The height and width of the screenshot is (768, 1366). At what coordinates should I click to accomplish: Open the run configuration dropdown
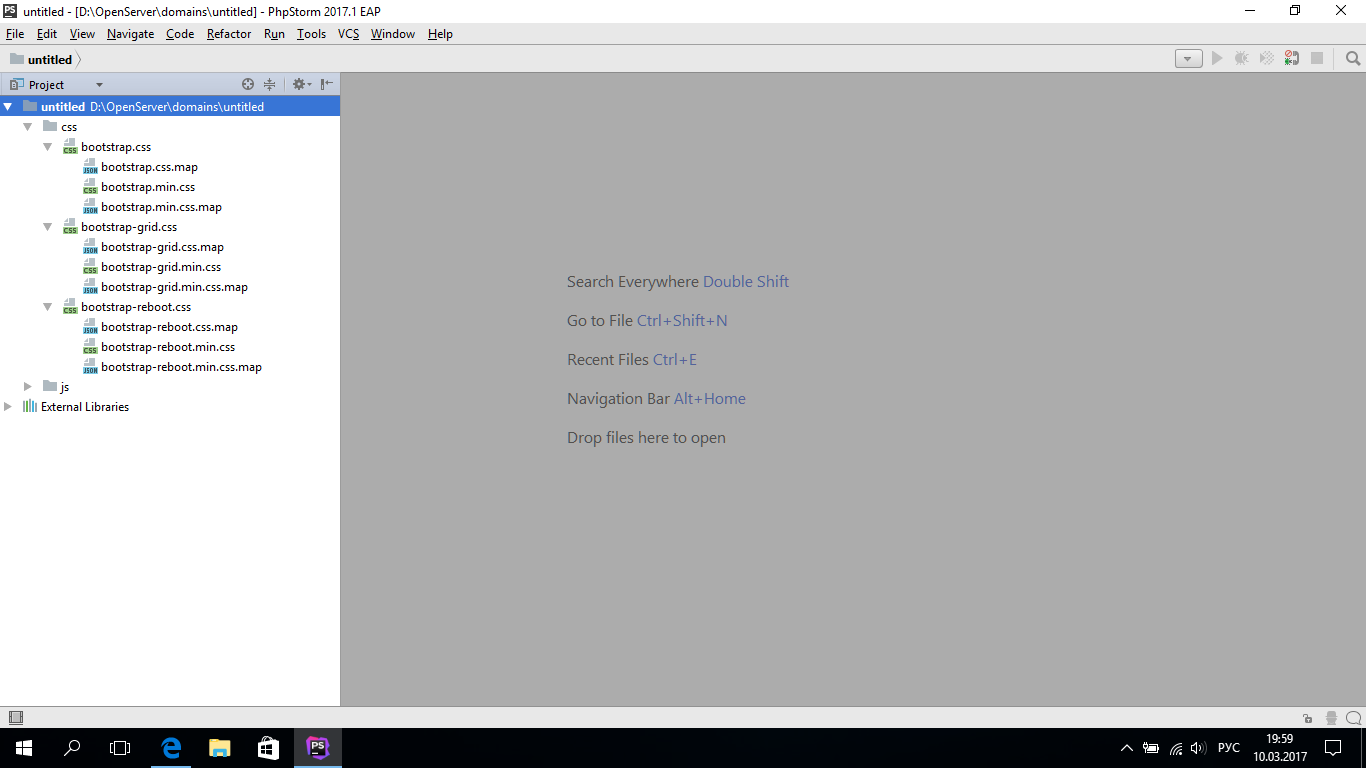[x=1188, y=59]
